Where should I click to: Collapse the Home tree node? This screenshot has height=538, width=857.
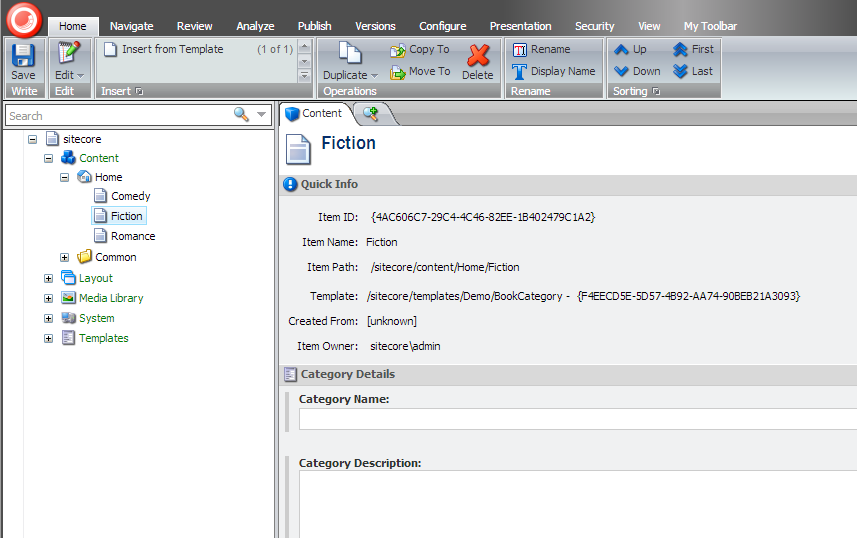click(64, 178)
